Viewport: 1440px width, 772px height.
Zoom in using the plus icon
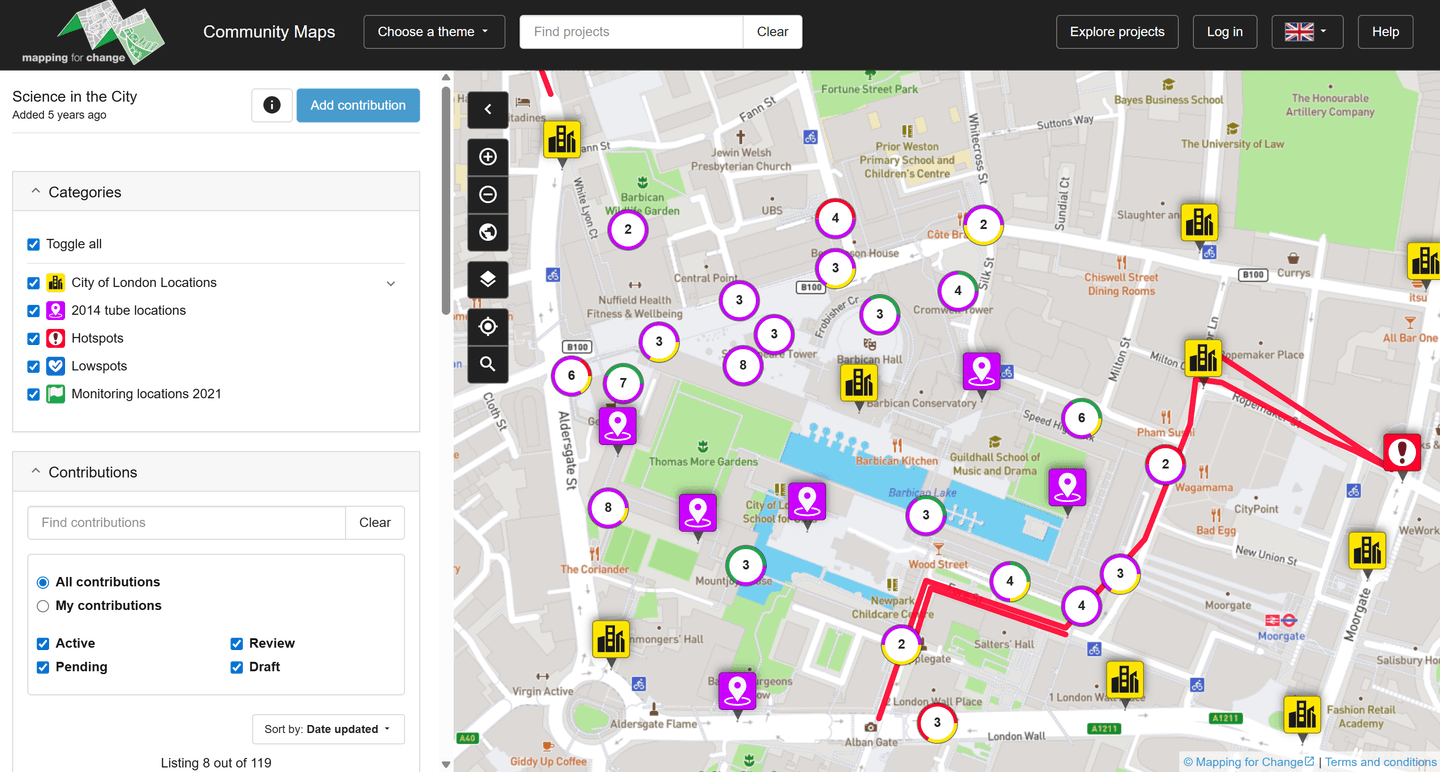(488, 156)
